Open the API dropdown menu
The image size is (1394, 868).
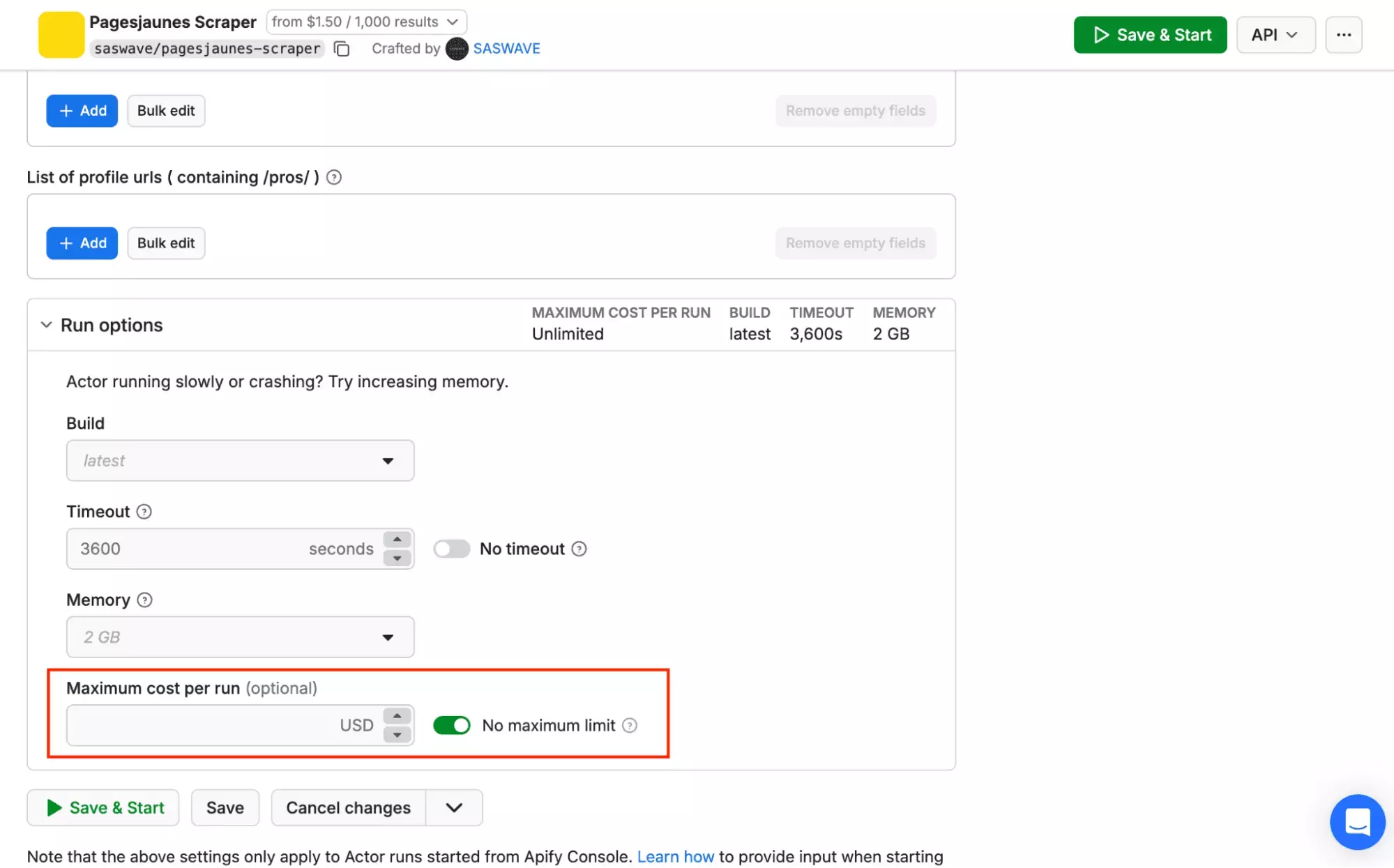1275,35
